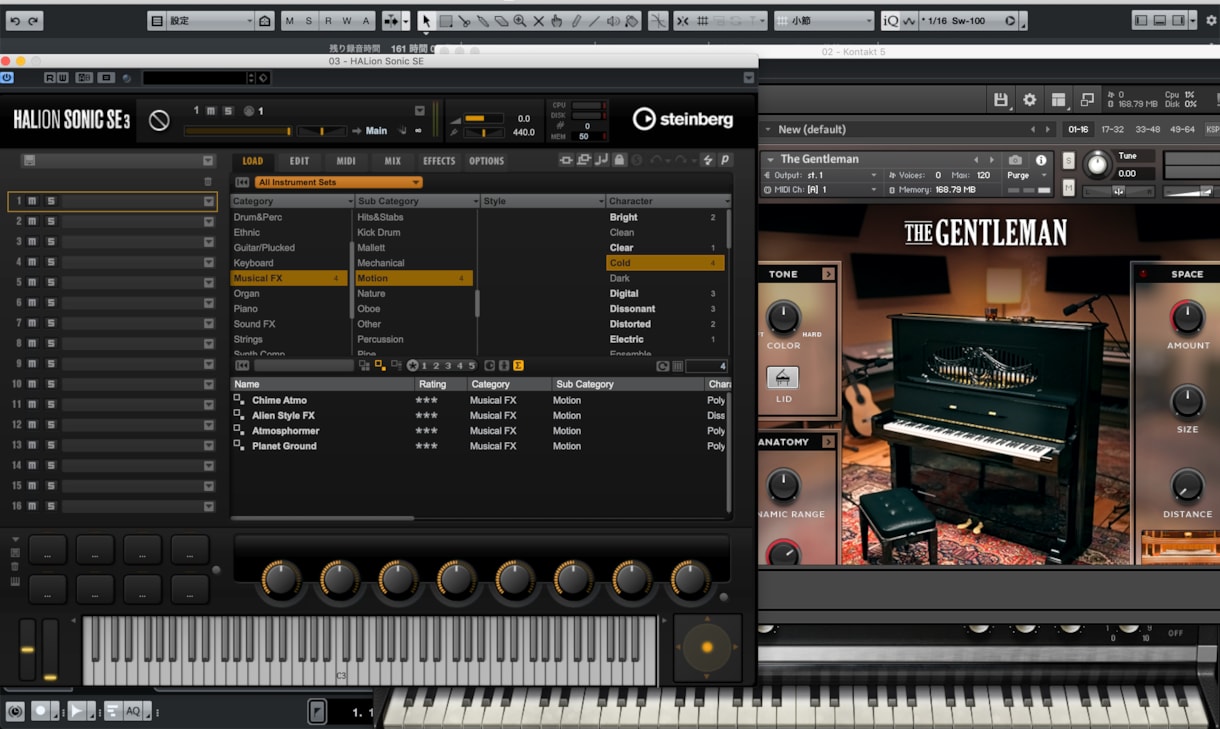Switch to HALion EDIT tab

tap(299, 161)
